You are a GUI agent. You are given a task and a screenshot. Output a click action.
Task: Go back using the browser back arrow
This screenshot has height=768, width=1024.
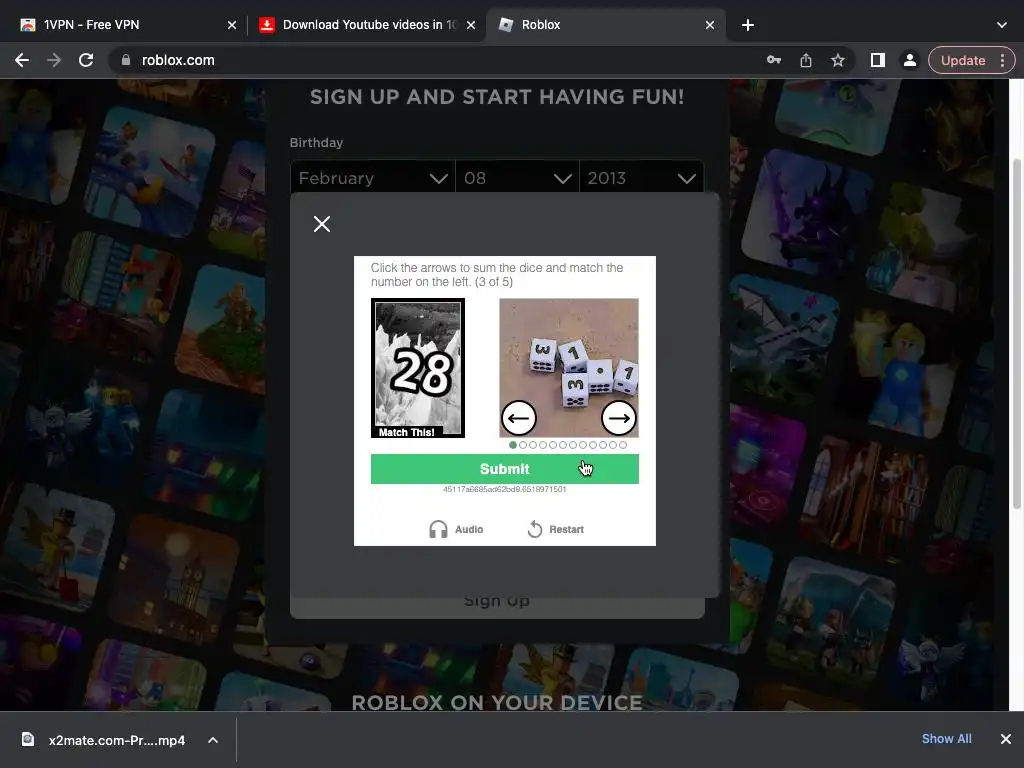(22, 60)
